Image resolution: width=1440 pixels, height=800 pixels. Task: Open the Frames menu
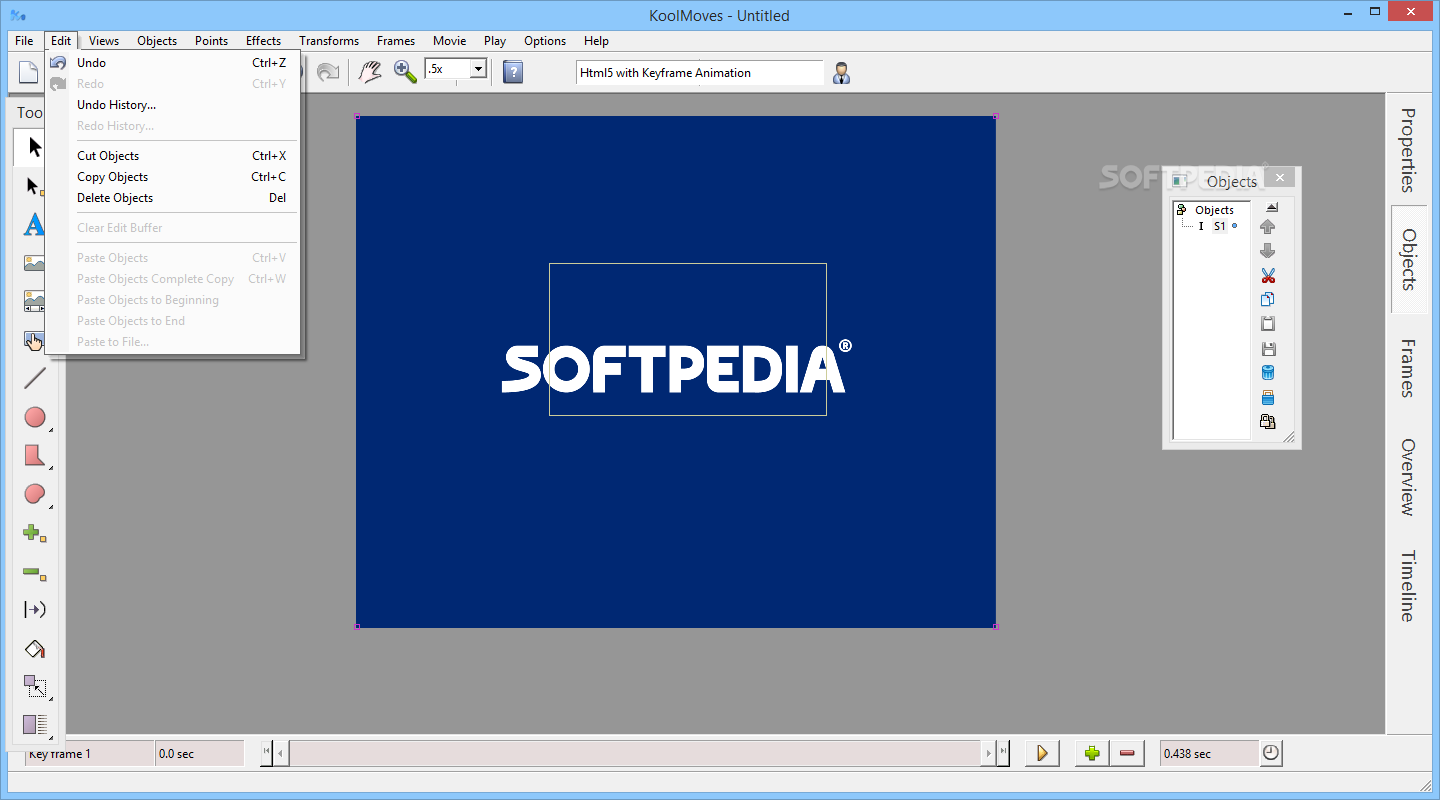point(396,41)
